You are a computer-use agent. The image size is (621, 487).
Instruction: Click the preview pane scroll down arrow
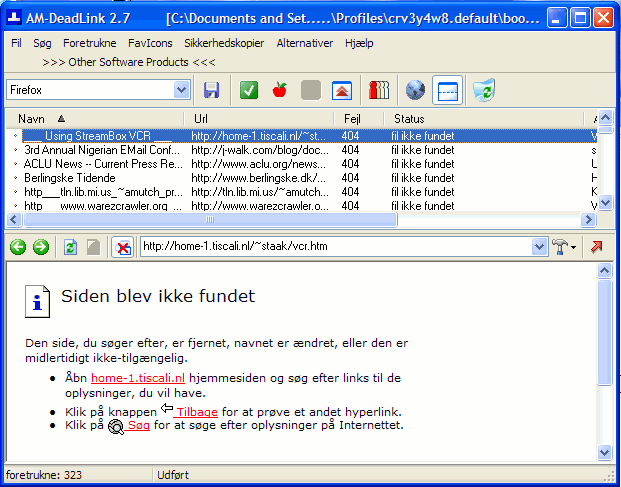[x=604, y=452]
